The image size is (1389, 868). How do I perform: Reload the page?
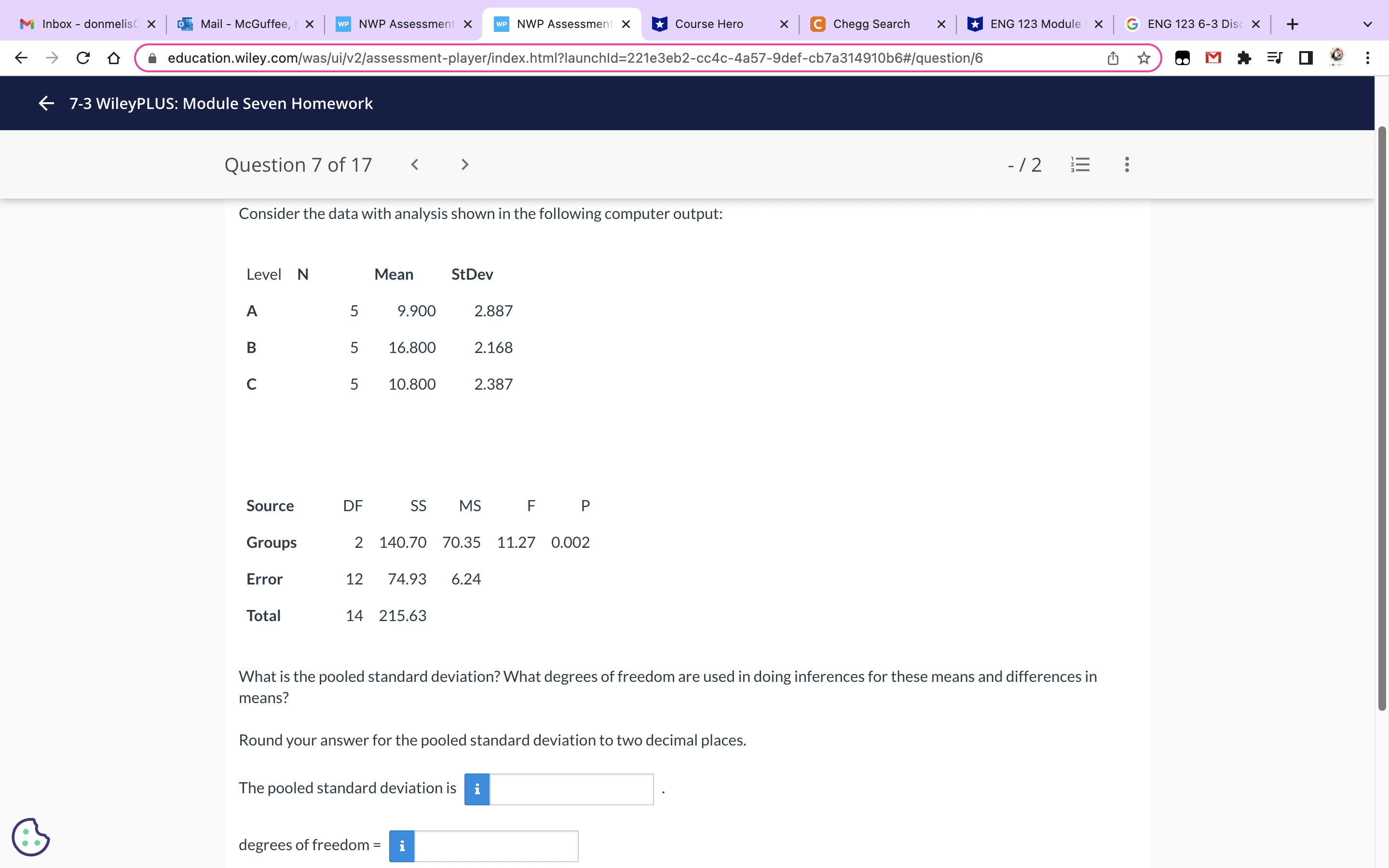coord(83,58)
